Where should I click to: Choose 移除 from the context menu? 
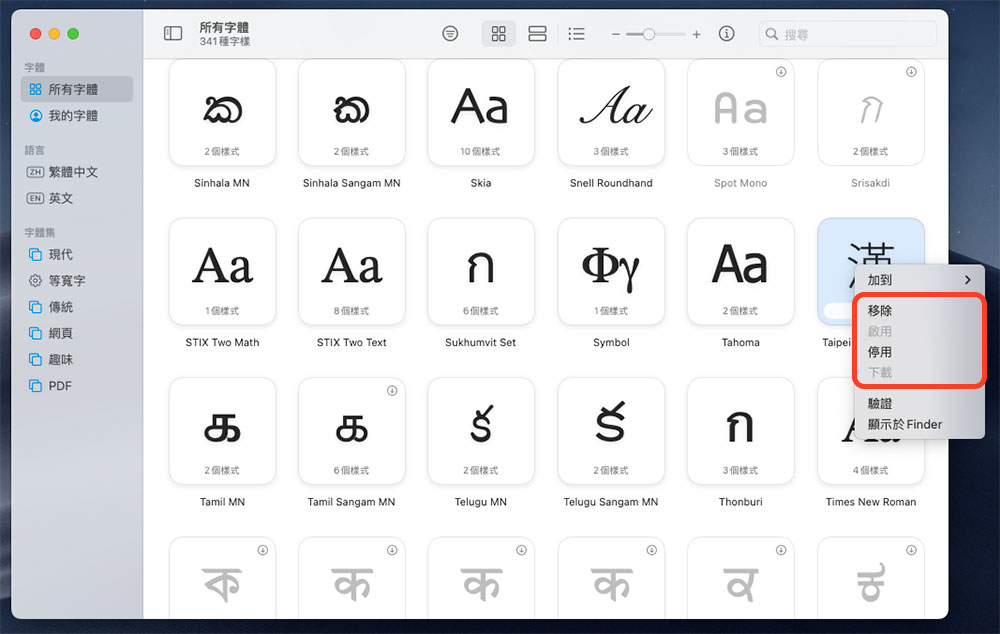(x=880, y=311)
